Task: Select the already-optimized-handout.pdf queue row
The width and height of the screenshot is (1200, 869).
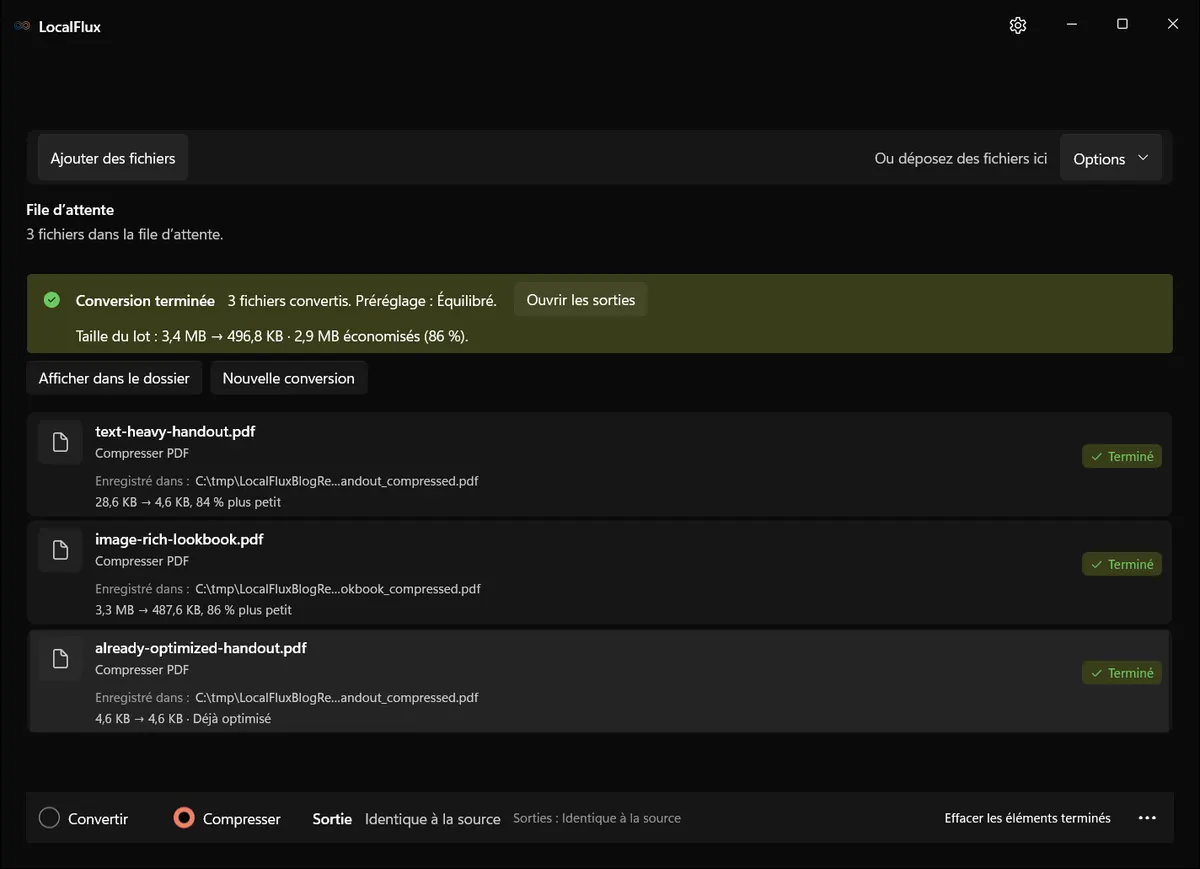Action: [x=599, y=680]
